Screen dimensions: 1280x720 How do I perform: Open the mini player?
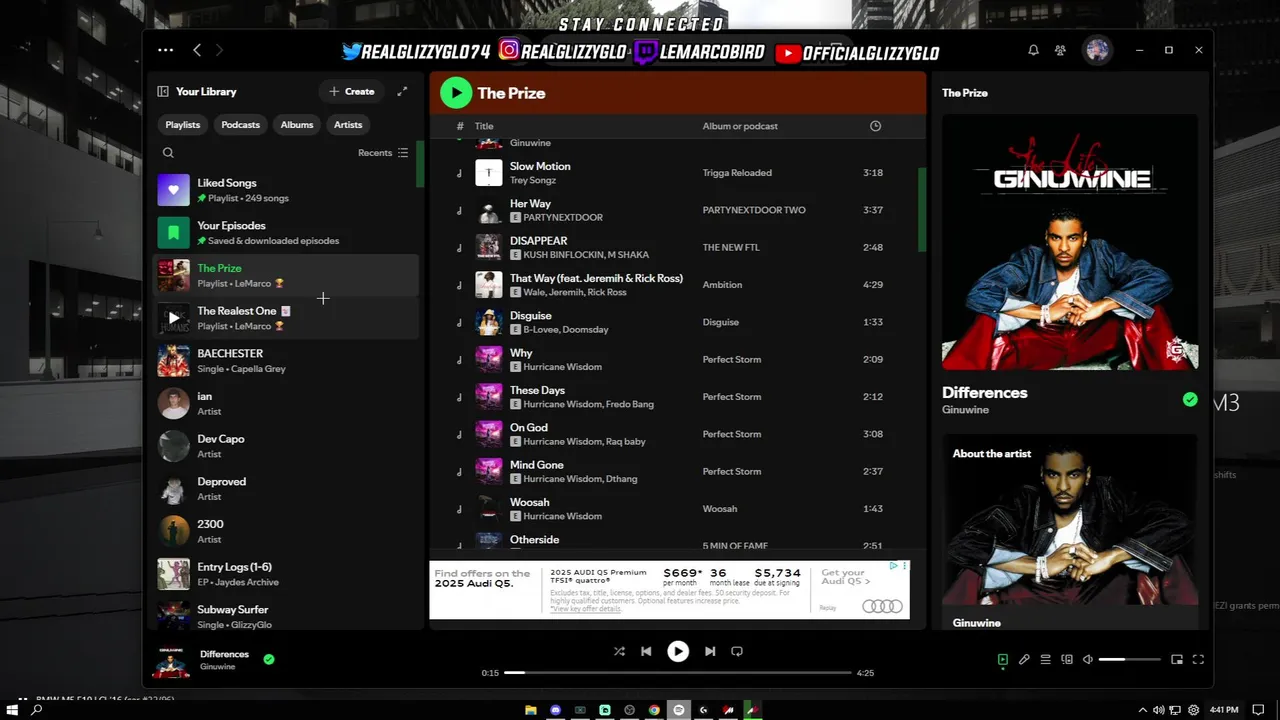pos(1177,660)
